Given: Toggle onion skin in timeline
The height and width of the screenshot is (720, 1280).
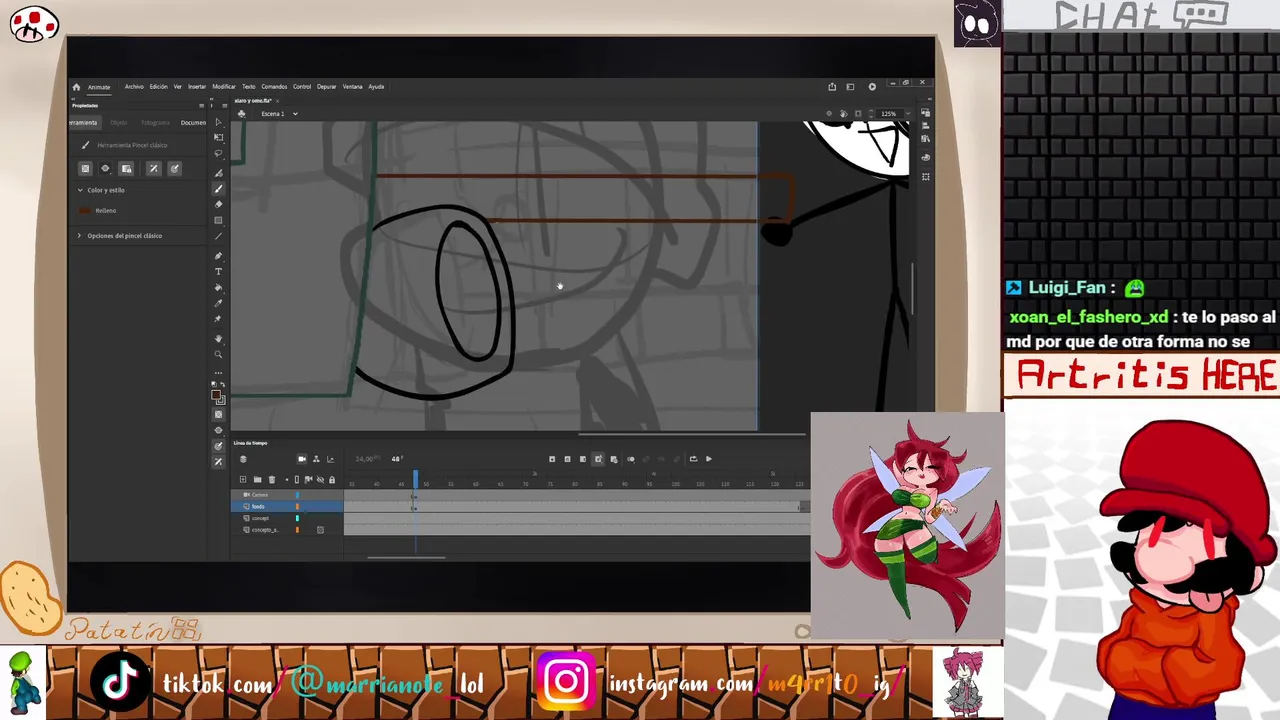Looking at the screenshot, I should click(x=631, y=459).
